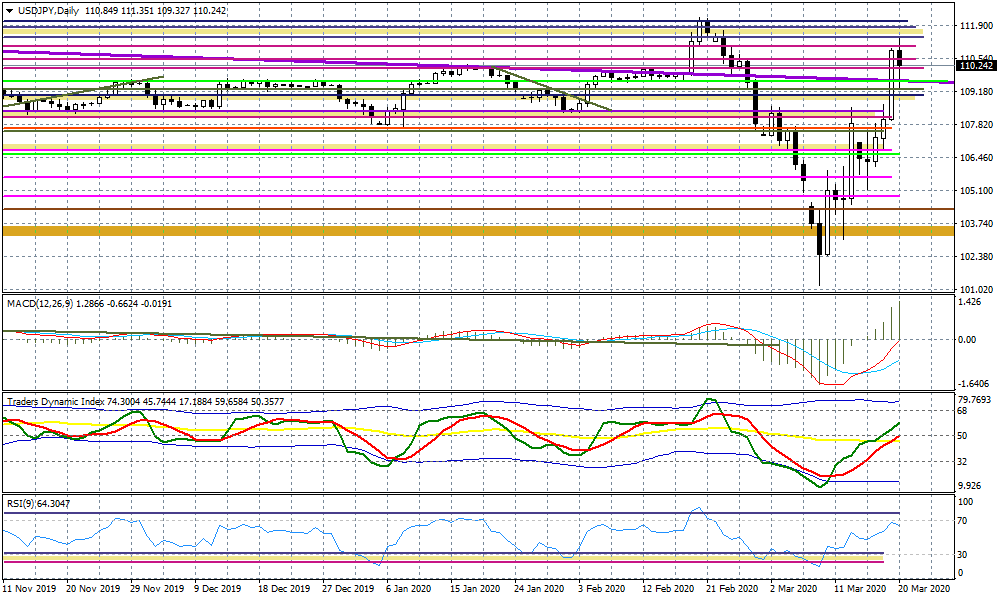Click the TDI scale value 9.926
This screenshot has height=600, width=1000.
coord(970,486)
